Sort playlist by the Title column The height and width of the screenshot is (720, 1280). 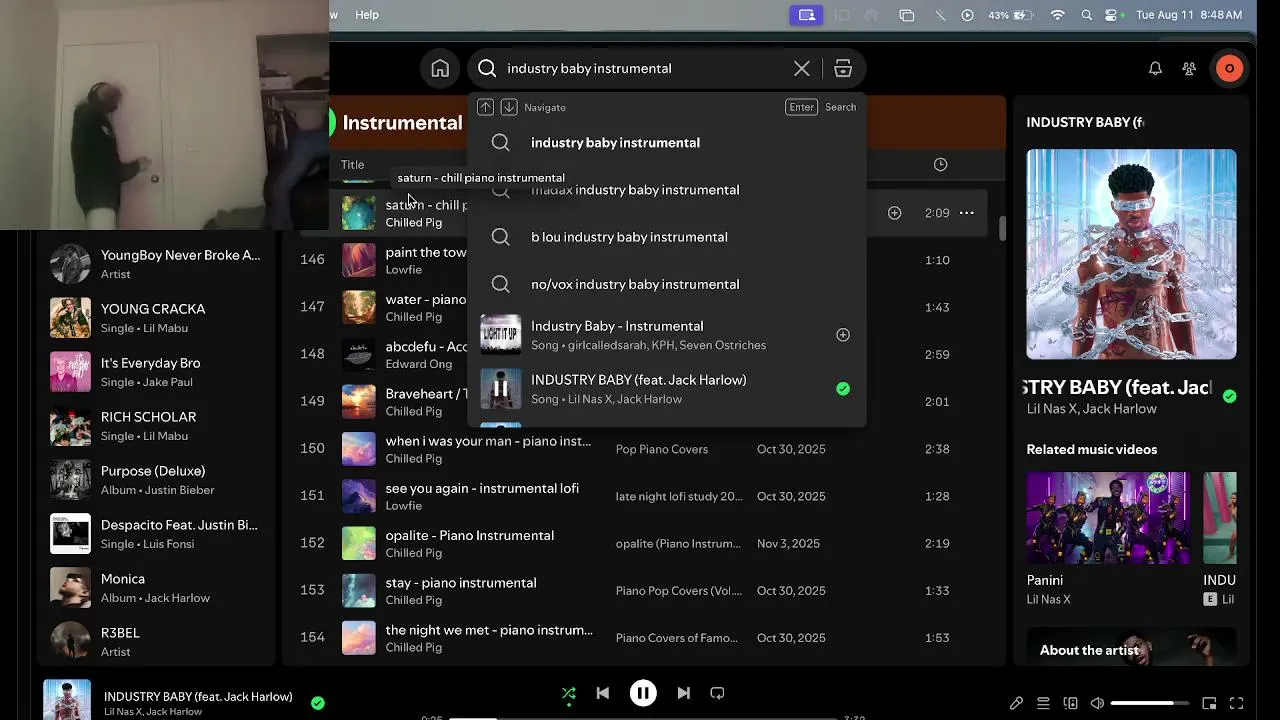click(x=352, y=165)
